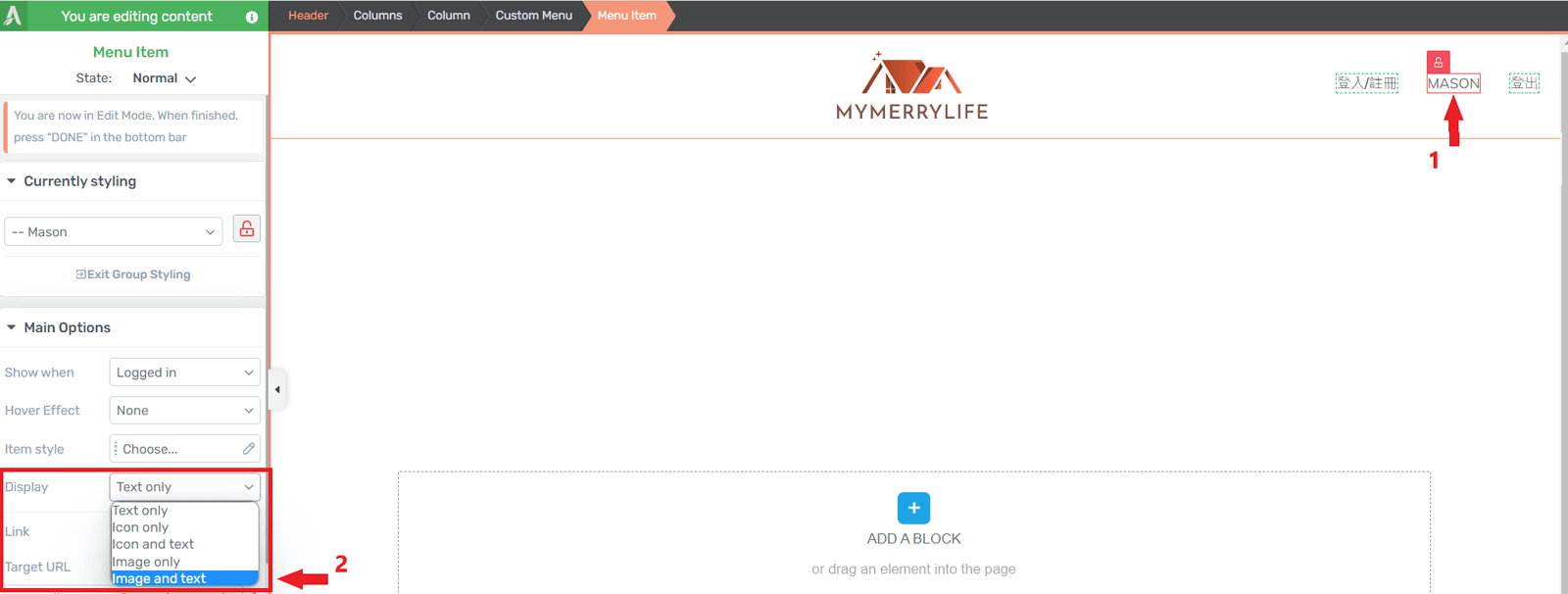Viewport: 1568px width, 594px height.
Task: Click the 登出 menu item
Action: [1524, 83]
